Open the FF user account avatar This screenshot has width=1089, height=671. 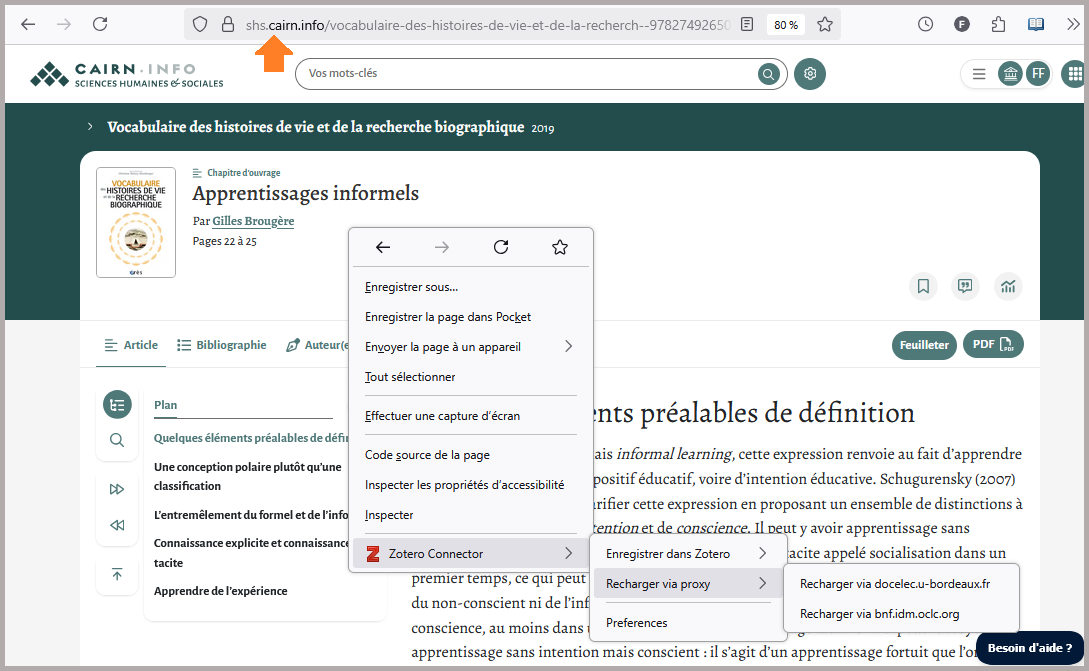(1038, 74)
